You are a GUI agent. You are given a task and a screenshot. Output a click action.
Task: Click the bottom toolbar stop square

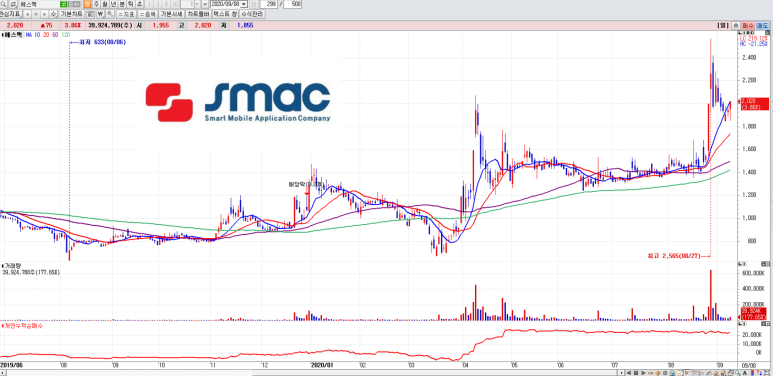coord(636,373)
